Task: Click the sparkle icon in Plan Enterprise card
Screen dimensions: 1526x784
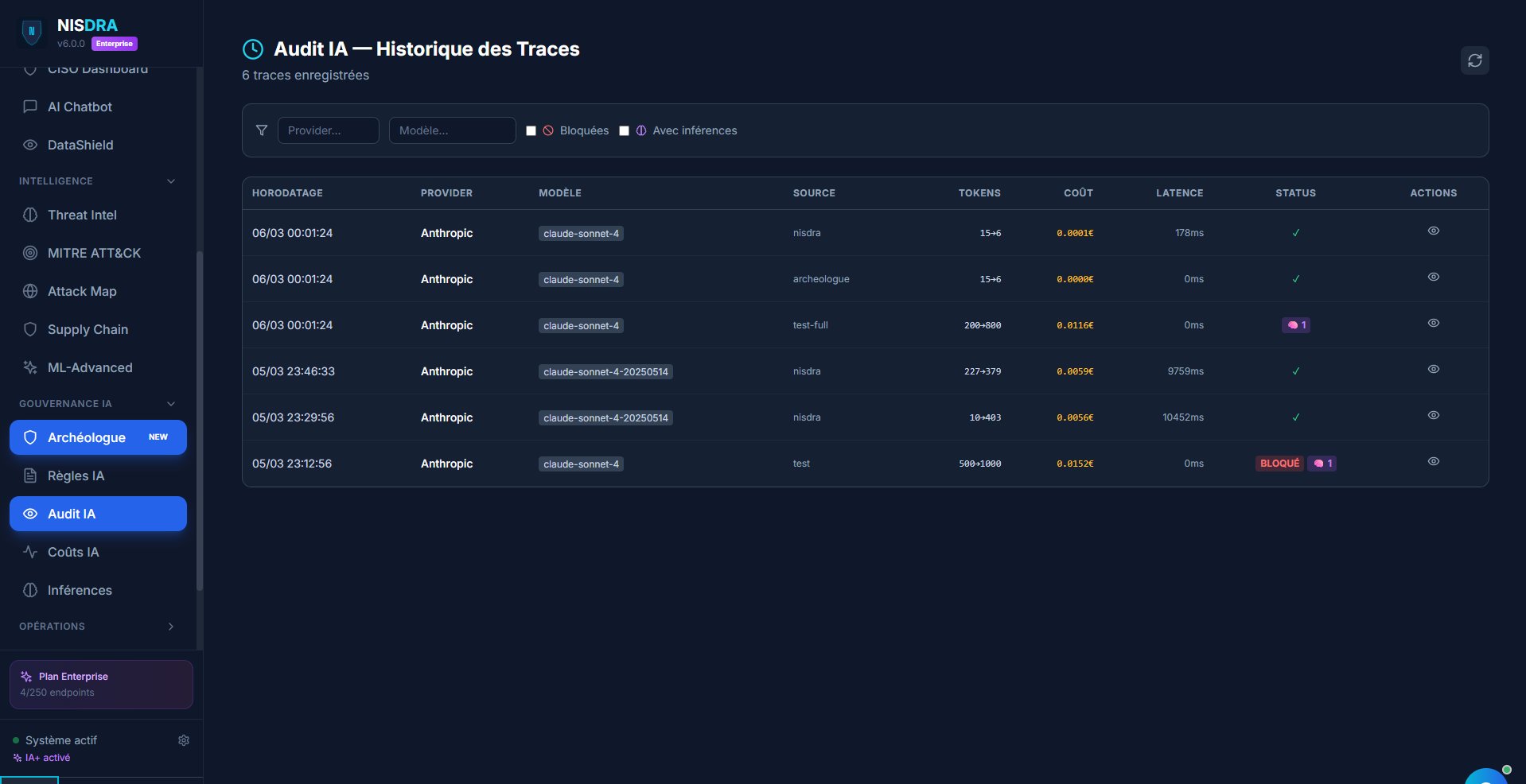Action: [x=26, y=677]
